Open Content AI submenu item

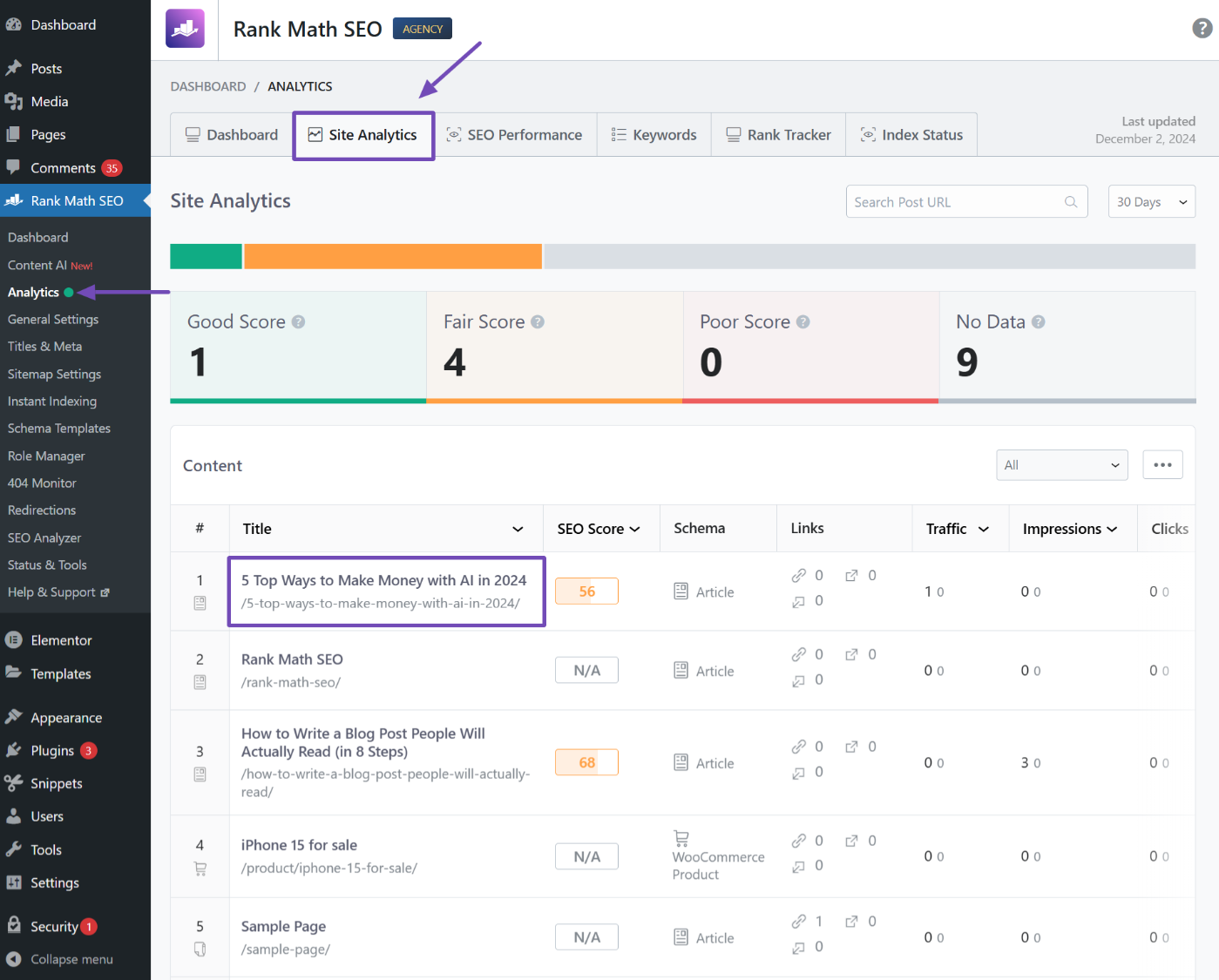50,265
